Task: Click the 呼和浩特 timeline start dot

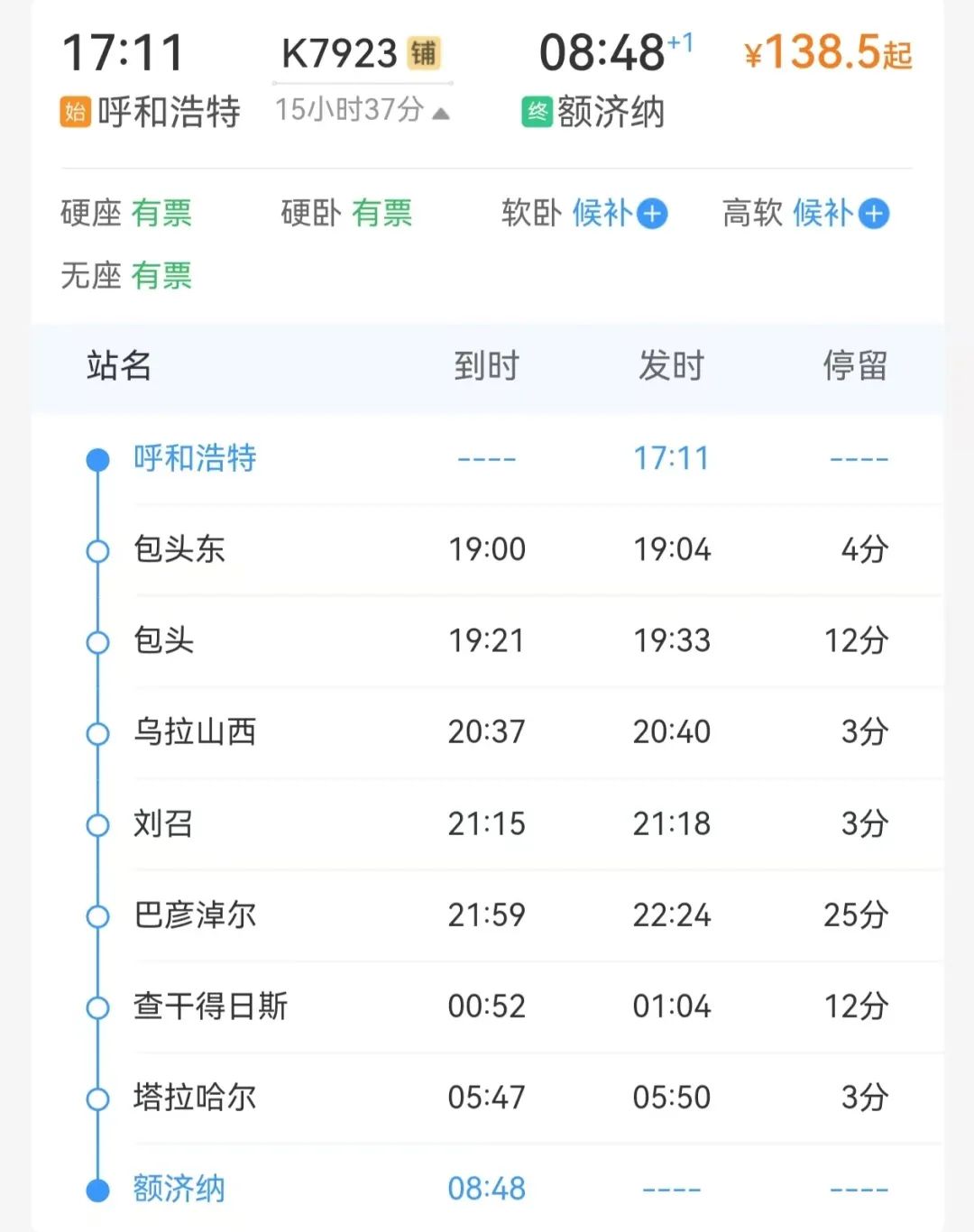Action: [x=97, y=460]
